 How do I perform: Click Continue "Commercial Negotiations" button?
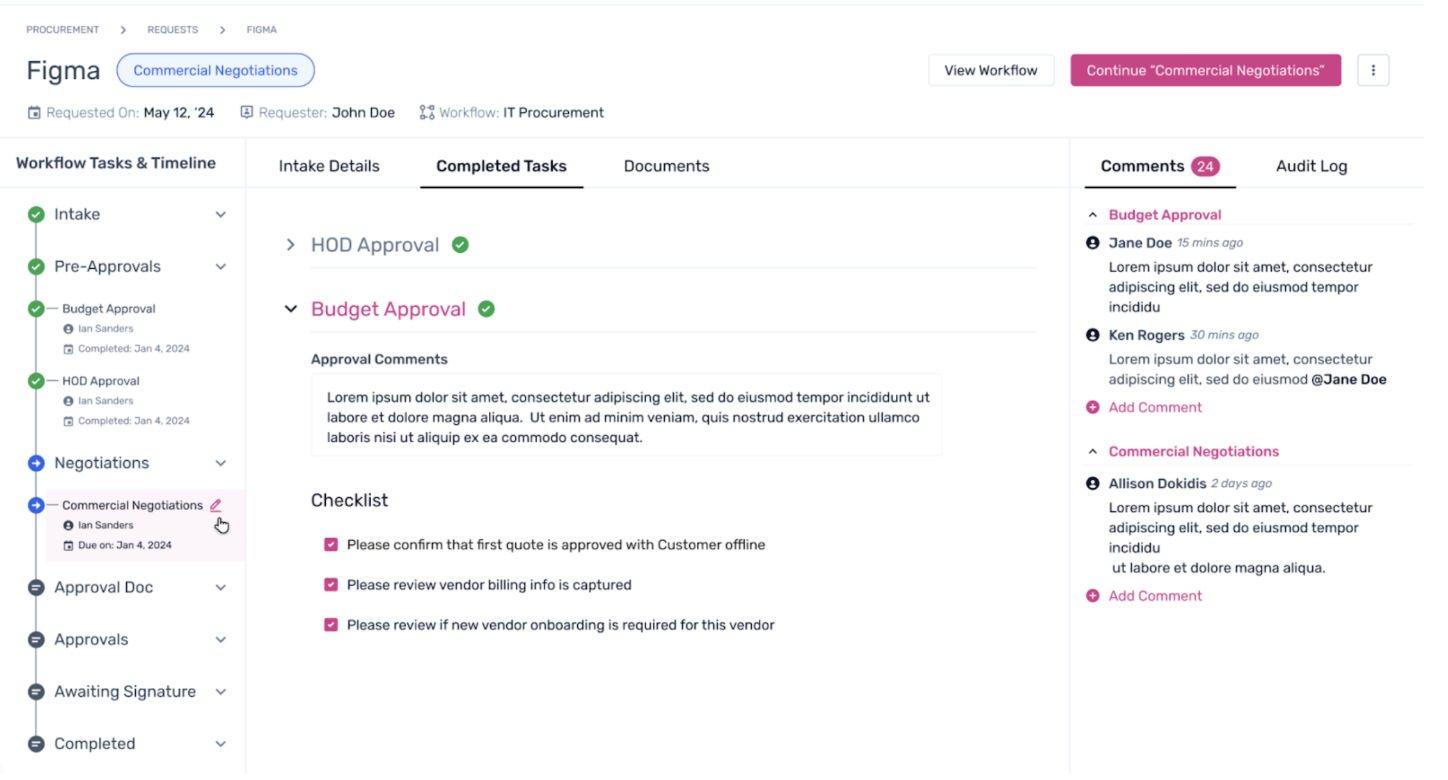pyautogui.click(x=1206, y=70)
